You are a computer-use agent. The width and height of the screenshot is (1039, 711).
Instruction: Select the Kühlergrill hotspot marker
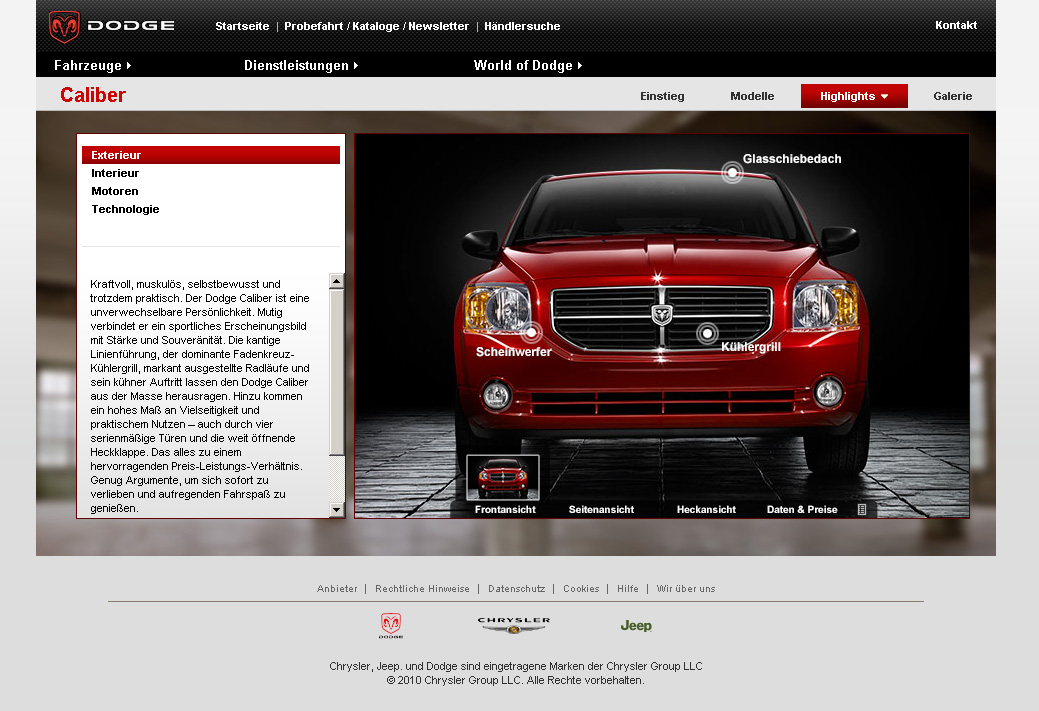pos(708,333)
